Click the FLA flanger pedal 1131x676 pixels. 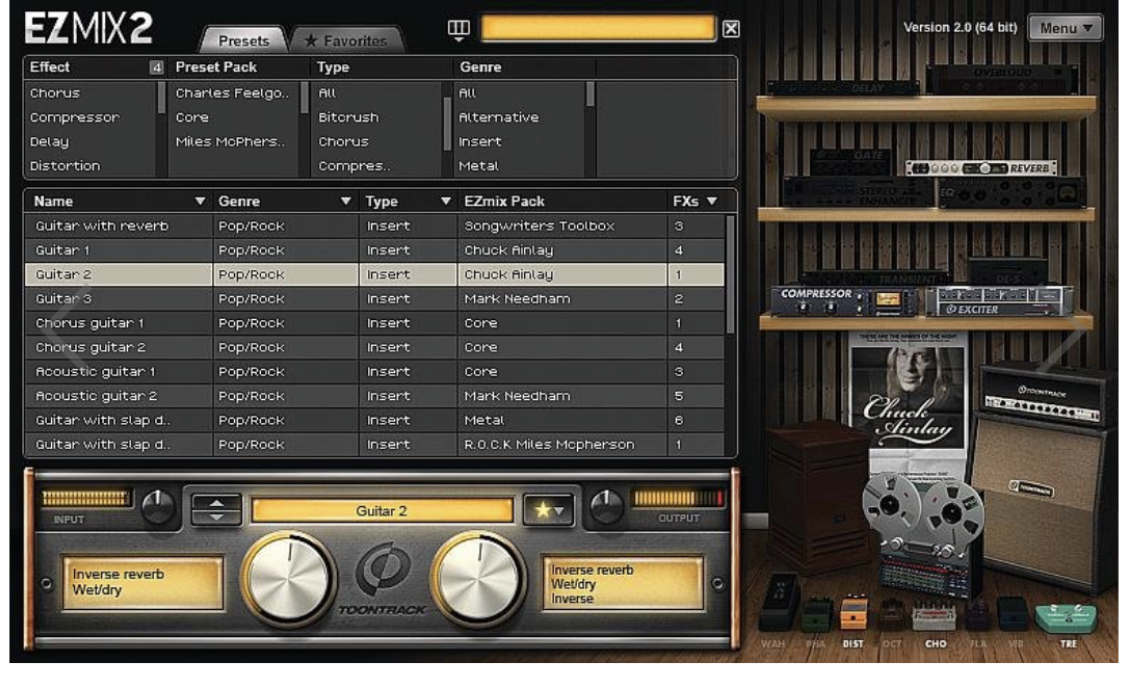[978, 615]
